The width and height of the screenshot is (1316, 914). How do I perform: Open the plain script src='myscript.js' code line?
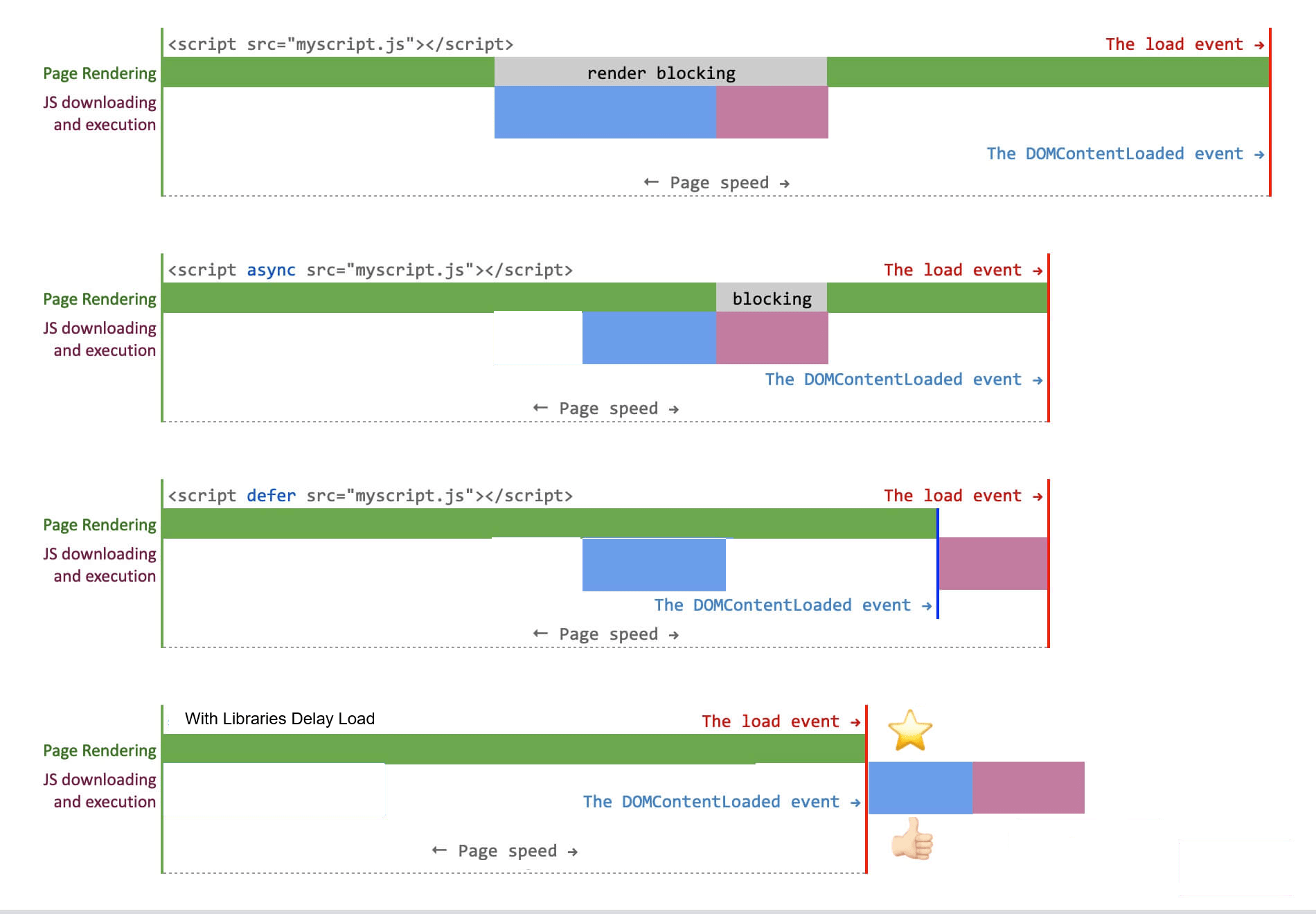[339, 44]
